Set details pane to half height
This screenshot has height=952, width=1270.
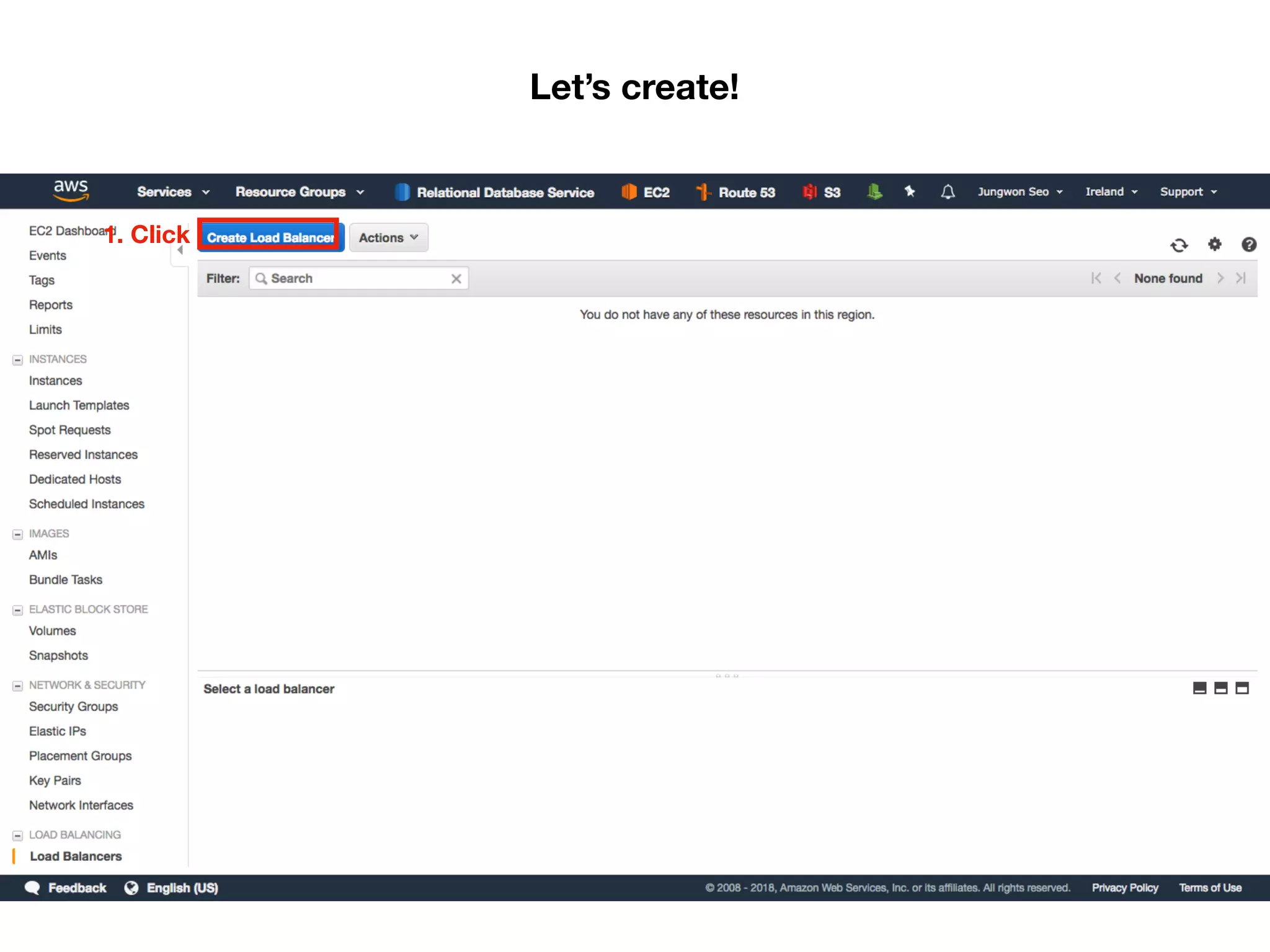coord(1221,688)
